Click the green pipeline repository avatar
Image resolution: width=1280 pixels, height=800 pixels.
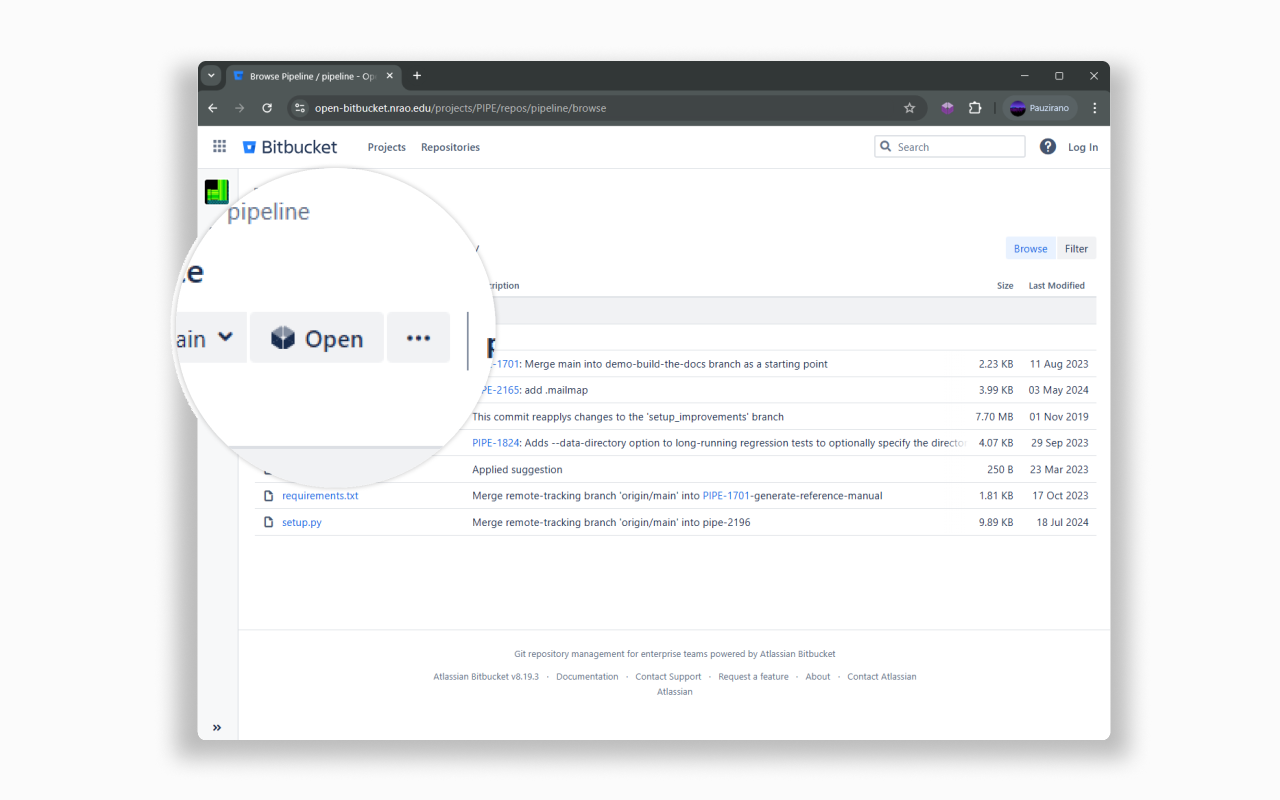point(216,191)
